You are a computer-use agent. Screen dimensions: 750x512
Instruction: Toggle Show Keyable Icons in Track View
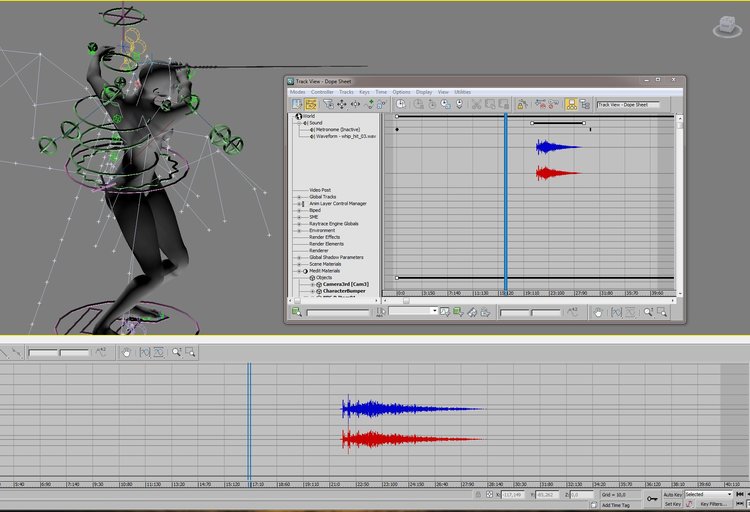553,104
